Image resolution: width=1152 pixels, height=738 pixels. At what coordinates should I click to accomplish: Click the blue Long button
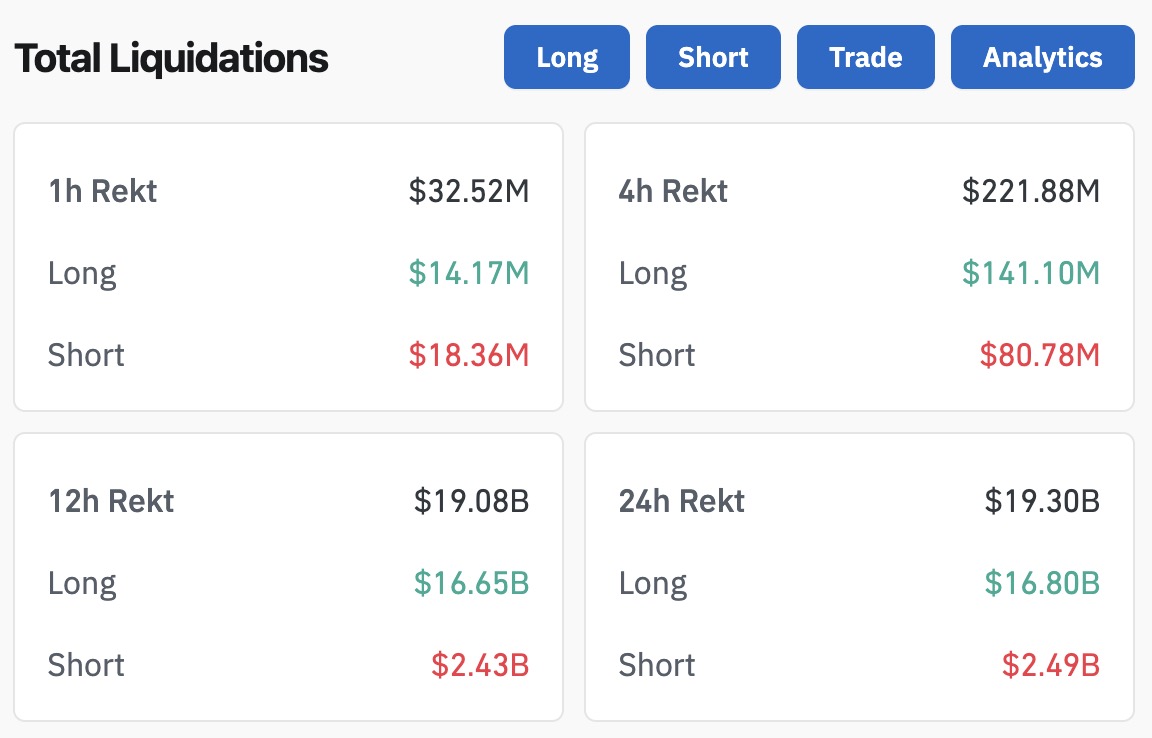pos(567,57)
